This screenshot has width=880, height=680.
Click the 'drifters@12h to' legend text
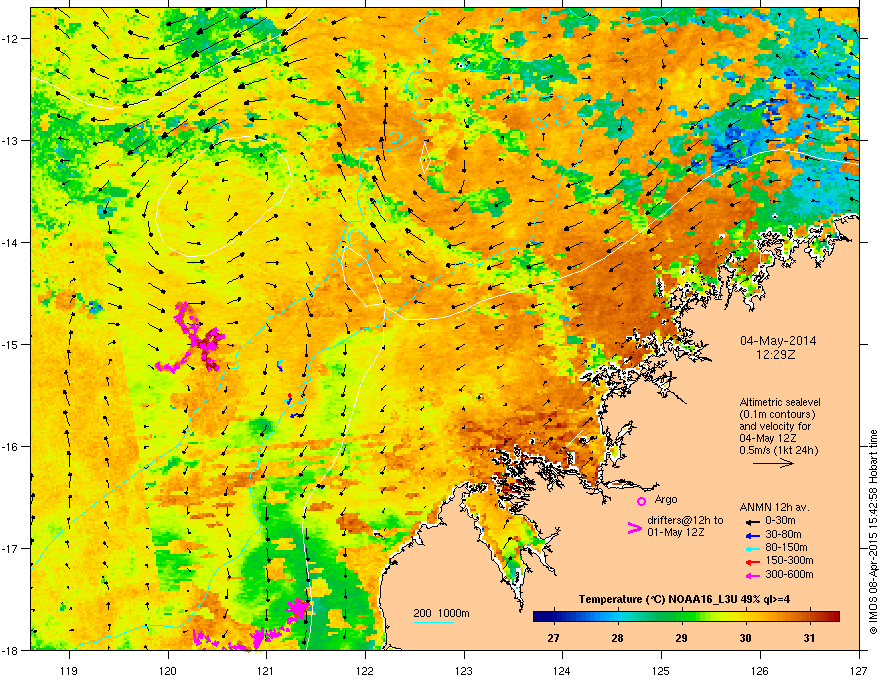coord(685,520)
